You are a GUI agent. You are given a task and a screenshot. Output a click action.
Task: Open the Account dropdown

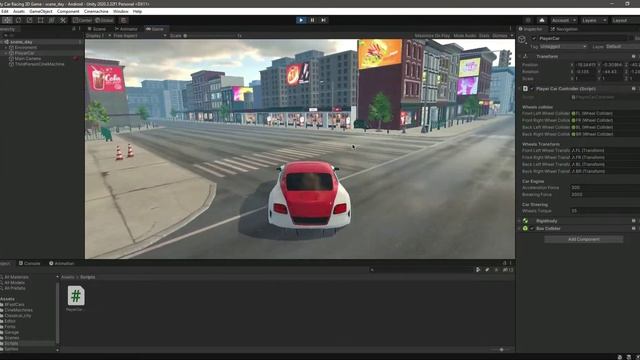563,20
